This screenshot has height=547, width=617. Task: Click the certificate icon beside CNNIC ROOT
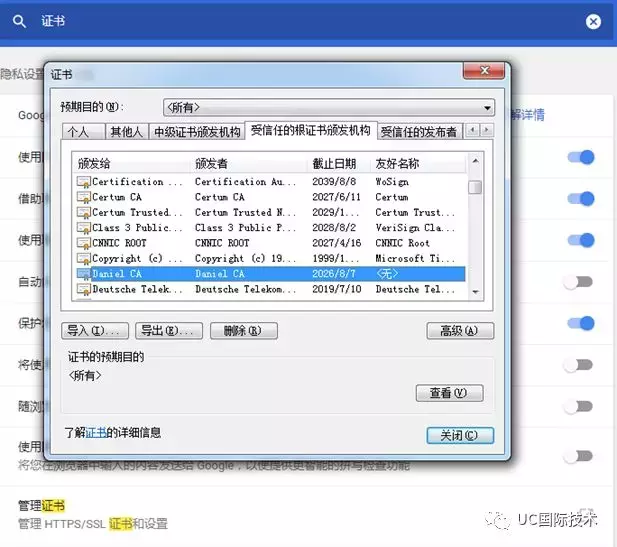click(83, 243)
